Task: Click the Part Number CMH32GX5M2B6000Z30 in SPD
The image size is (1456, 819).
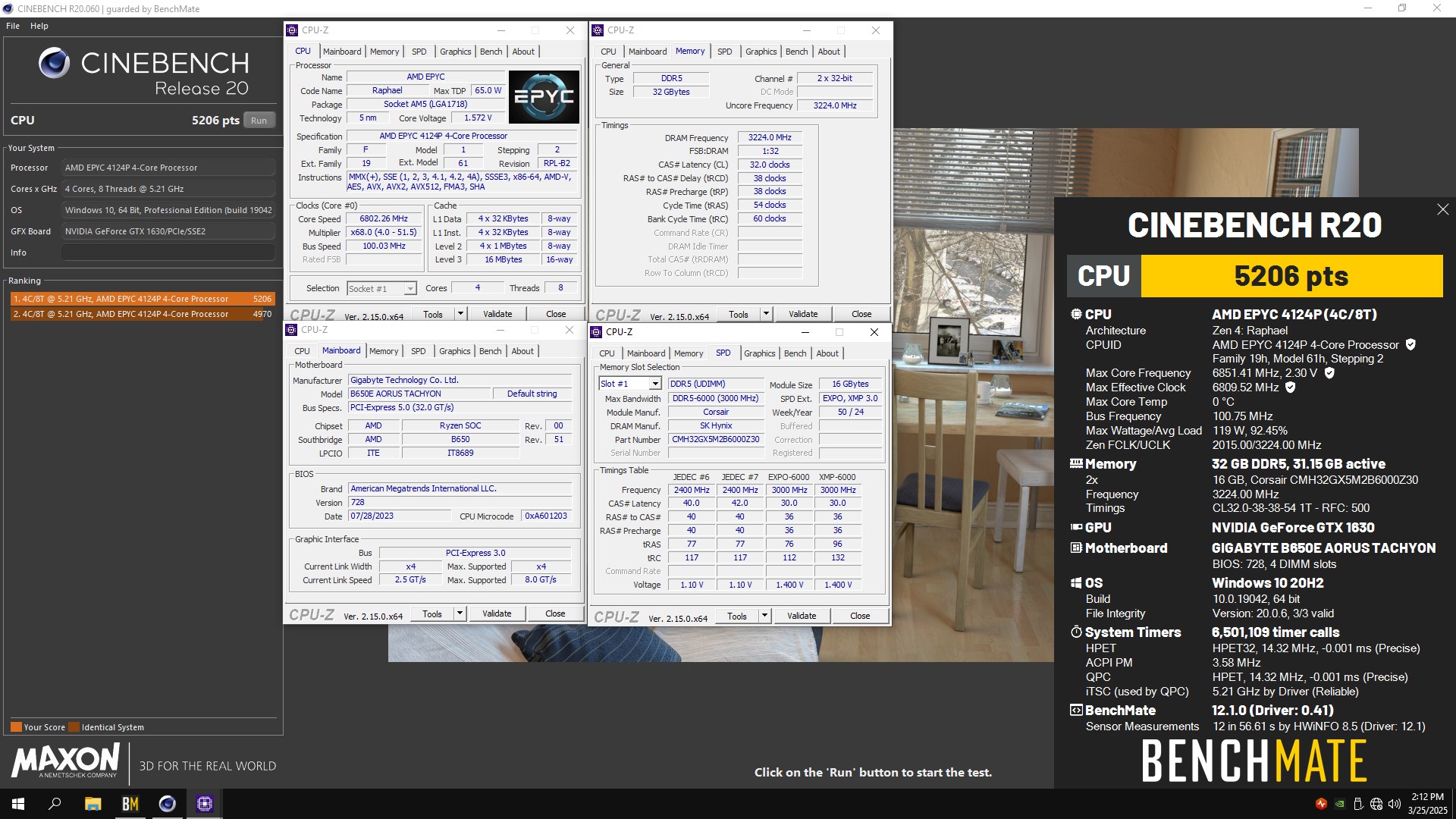Action: (x=715, y=439)
